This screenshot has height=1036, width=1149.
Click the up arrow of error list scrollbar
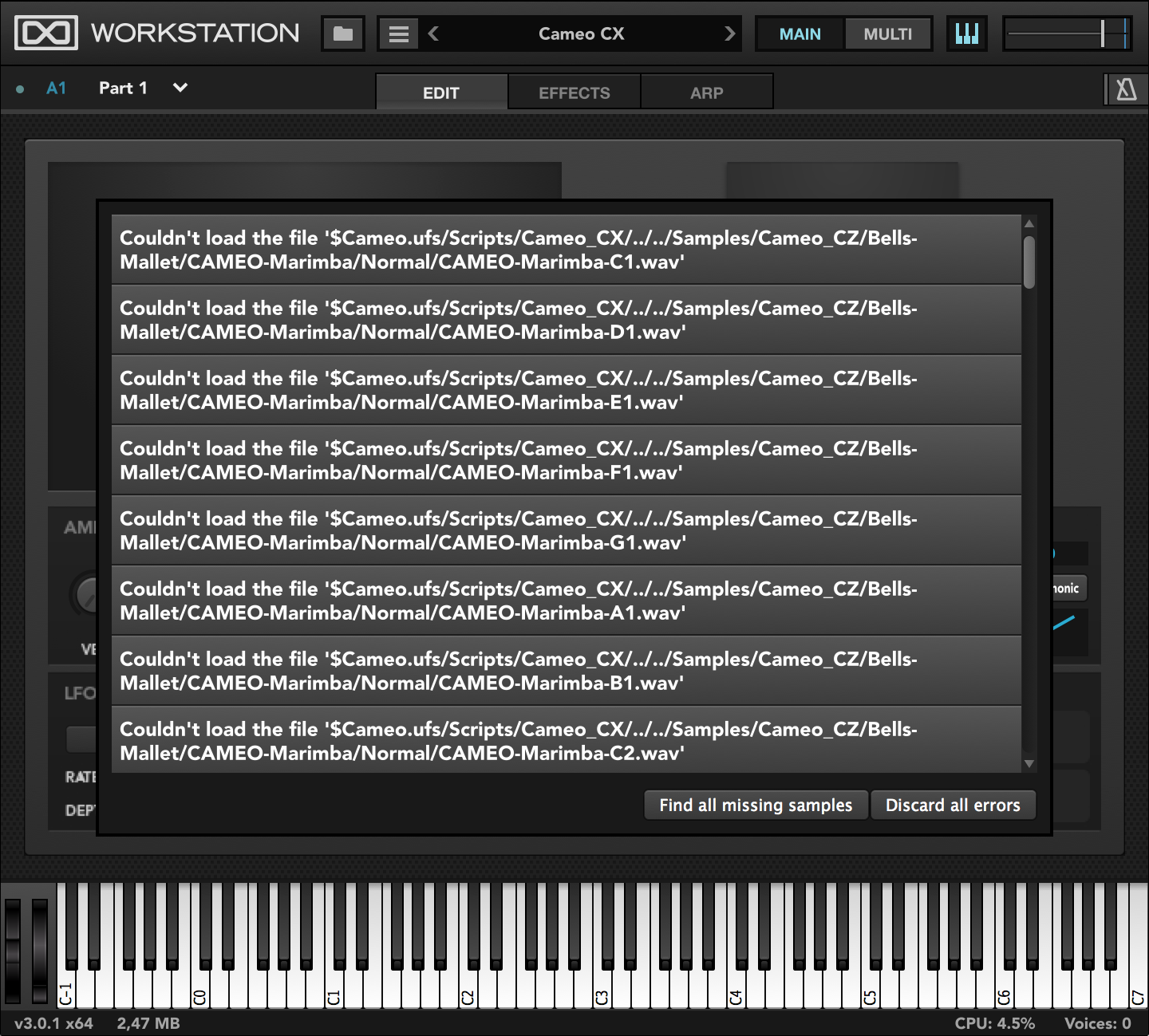click(1029, 224)
